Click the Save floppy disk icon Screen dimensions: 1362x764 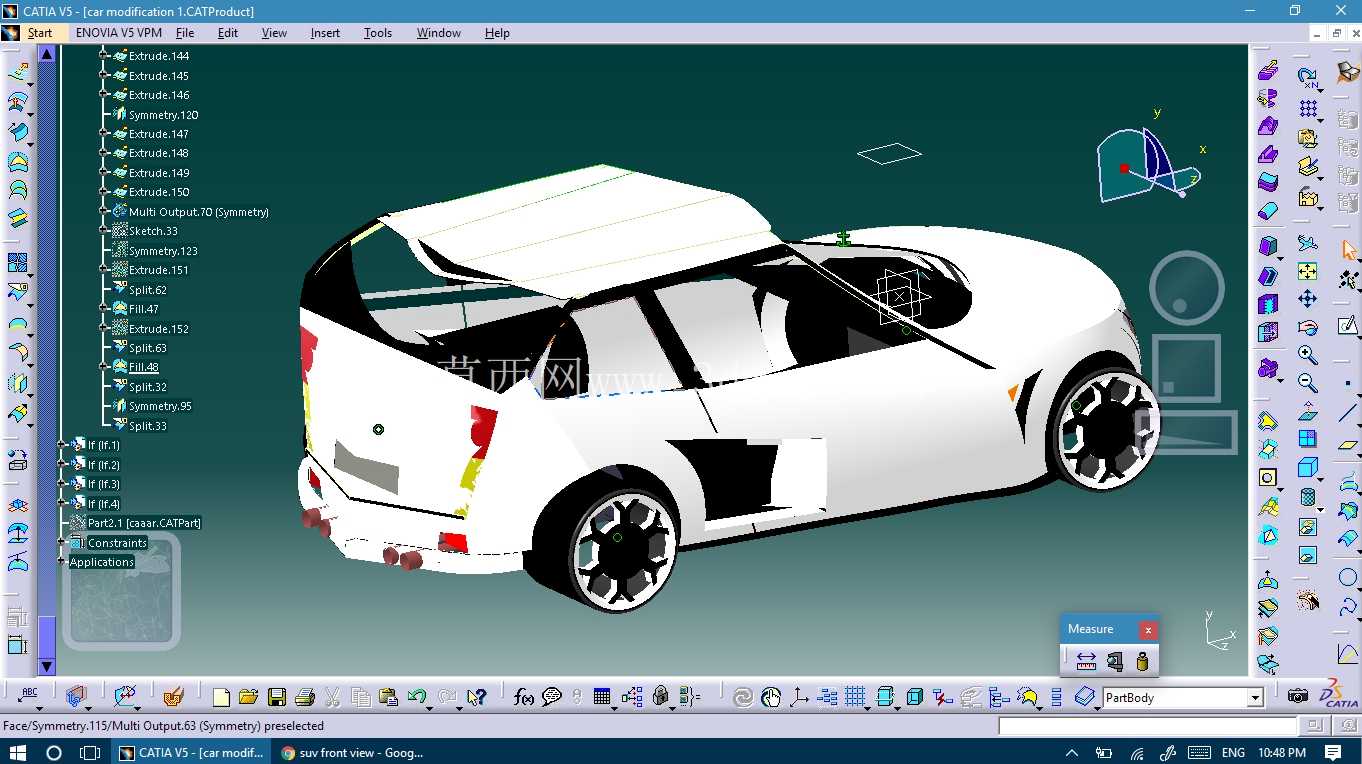(x=277, y=697)
